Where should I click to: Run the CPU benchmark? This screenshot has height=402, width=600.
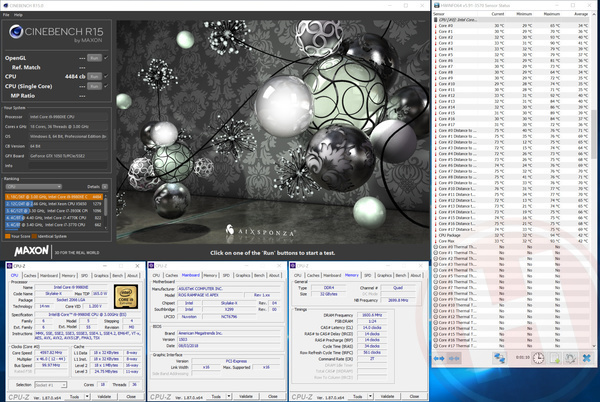[94, 76]
